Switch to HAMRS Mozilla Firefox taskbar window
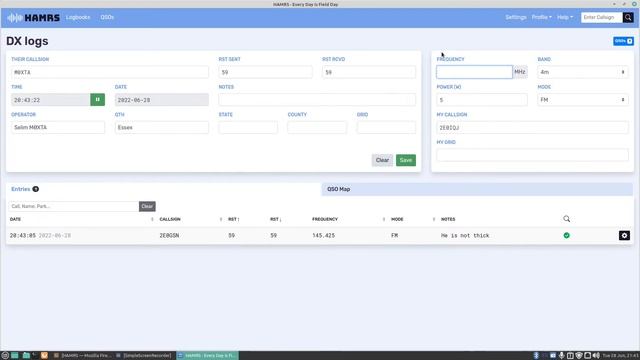 pos(83,356)
